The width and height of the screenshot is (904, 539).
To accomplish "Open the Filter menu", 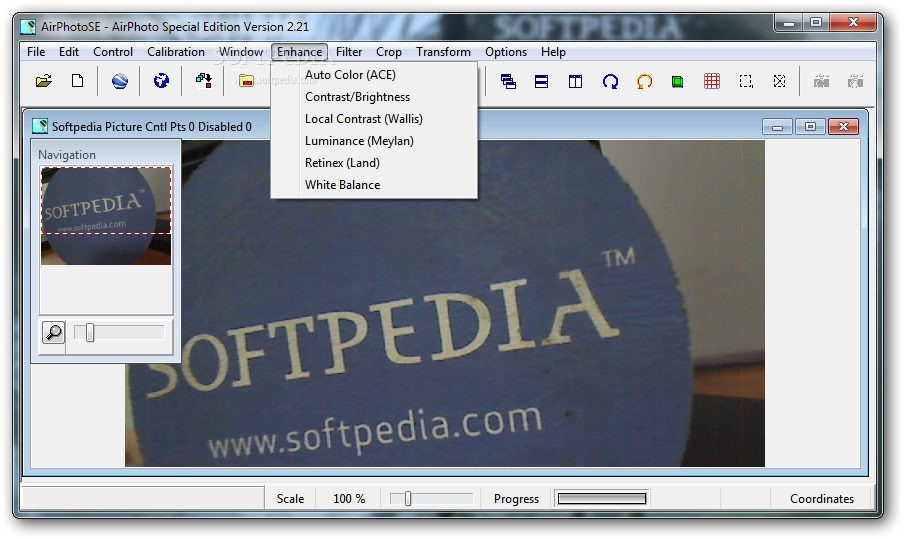I will click(x=349, y=52).
